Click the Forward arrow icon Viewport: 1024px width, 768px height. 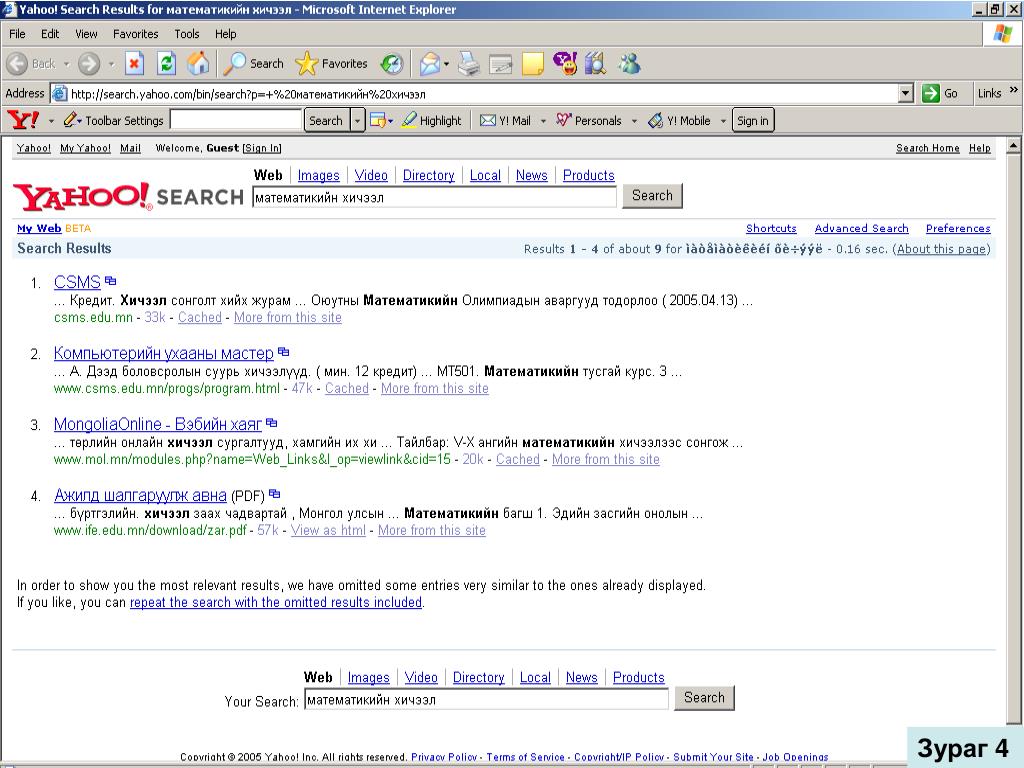pos(89,64)
